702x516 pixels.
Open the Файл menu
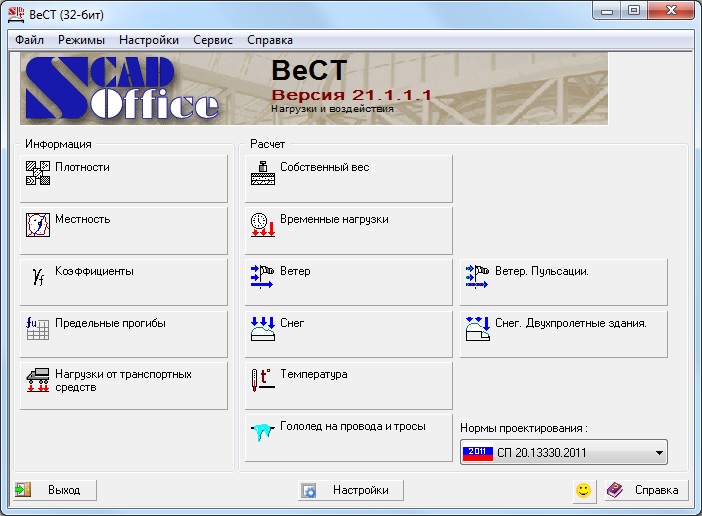point(30,40)
